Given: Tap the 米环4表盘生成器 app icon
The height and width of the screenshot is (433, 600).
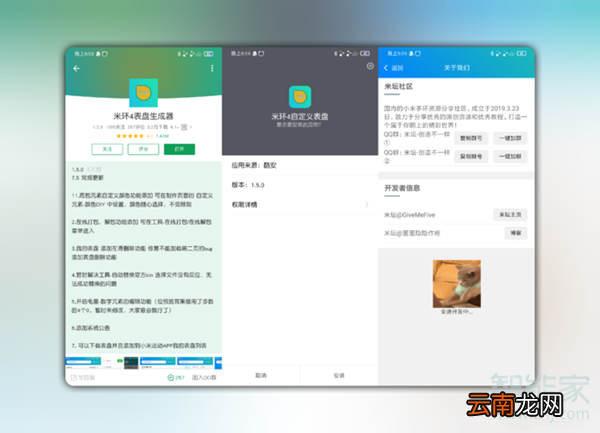Looking at the screenshot, I should tap(143, 93).
